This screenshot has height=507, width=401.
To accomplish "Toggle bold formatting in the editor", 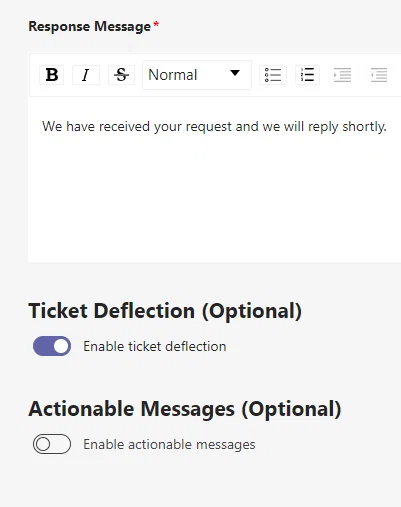I will point(52,75).
